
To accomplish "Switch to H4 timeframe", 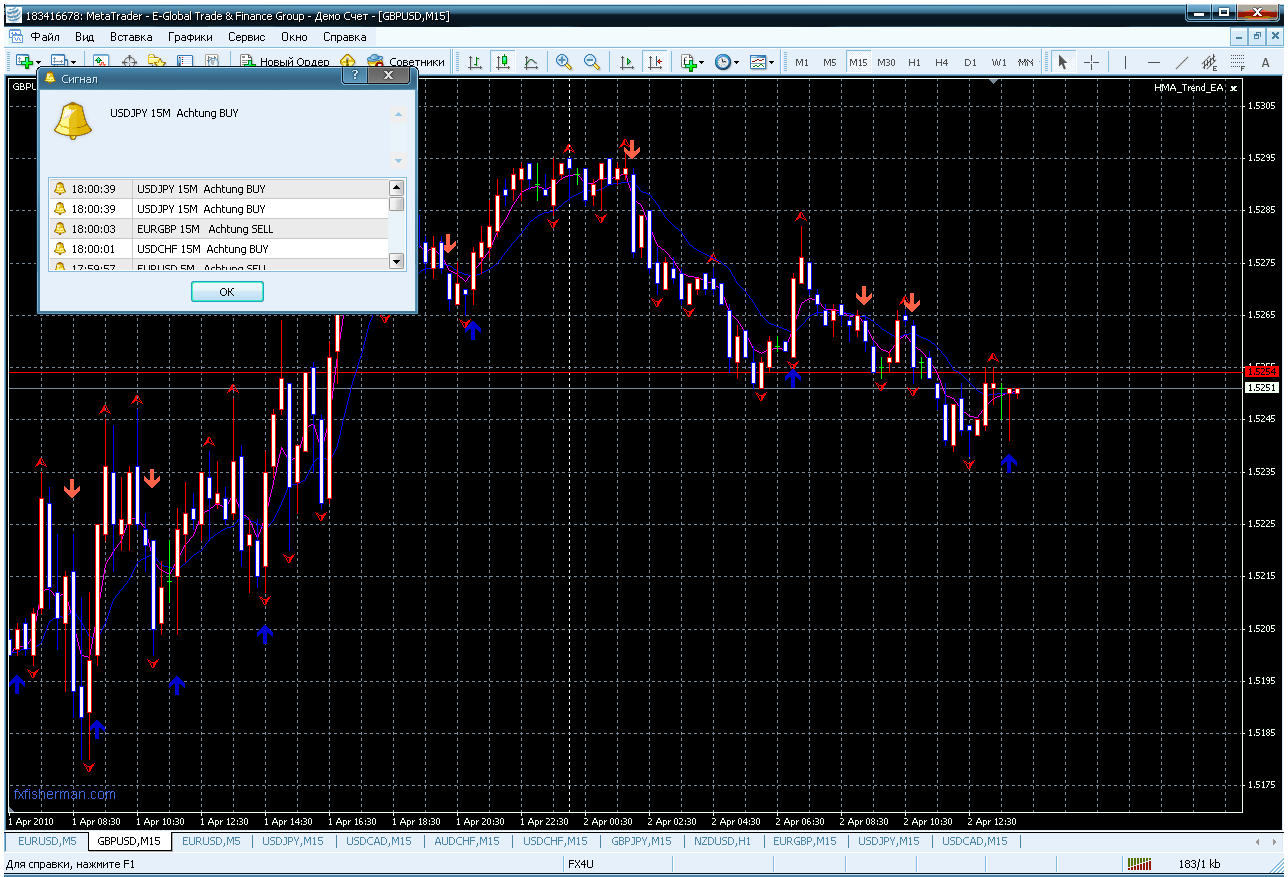I will pyautogui.click(x=942, y=62).
